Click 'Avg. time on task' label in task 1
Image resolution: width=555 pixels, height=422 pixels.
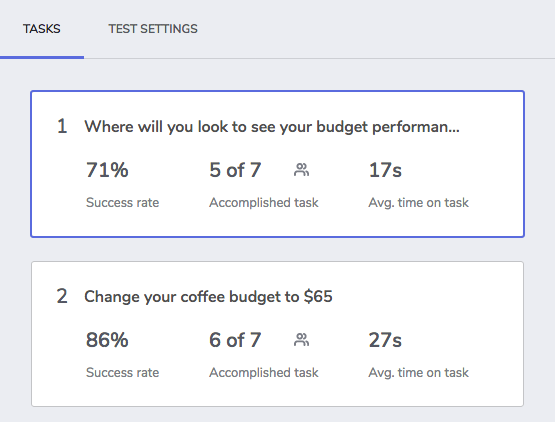(x=418, y=203)
